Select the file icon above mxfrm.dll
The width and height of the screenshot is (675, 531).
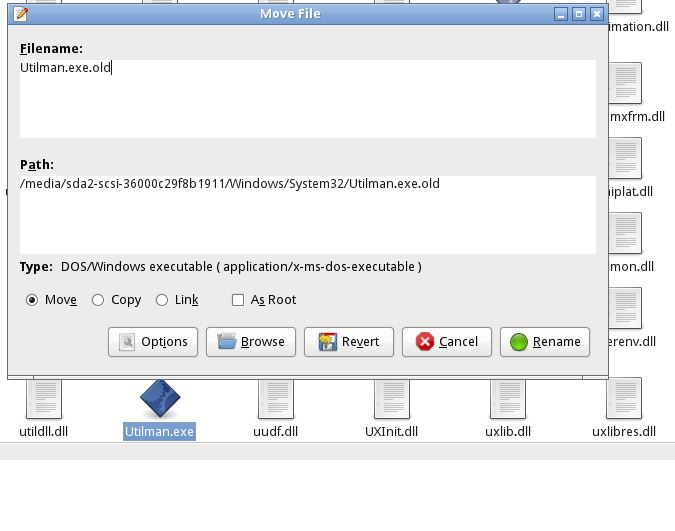coord(625,83)
